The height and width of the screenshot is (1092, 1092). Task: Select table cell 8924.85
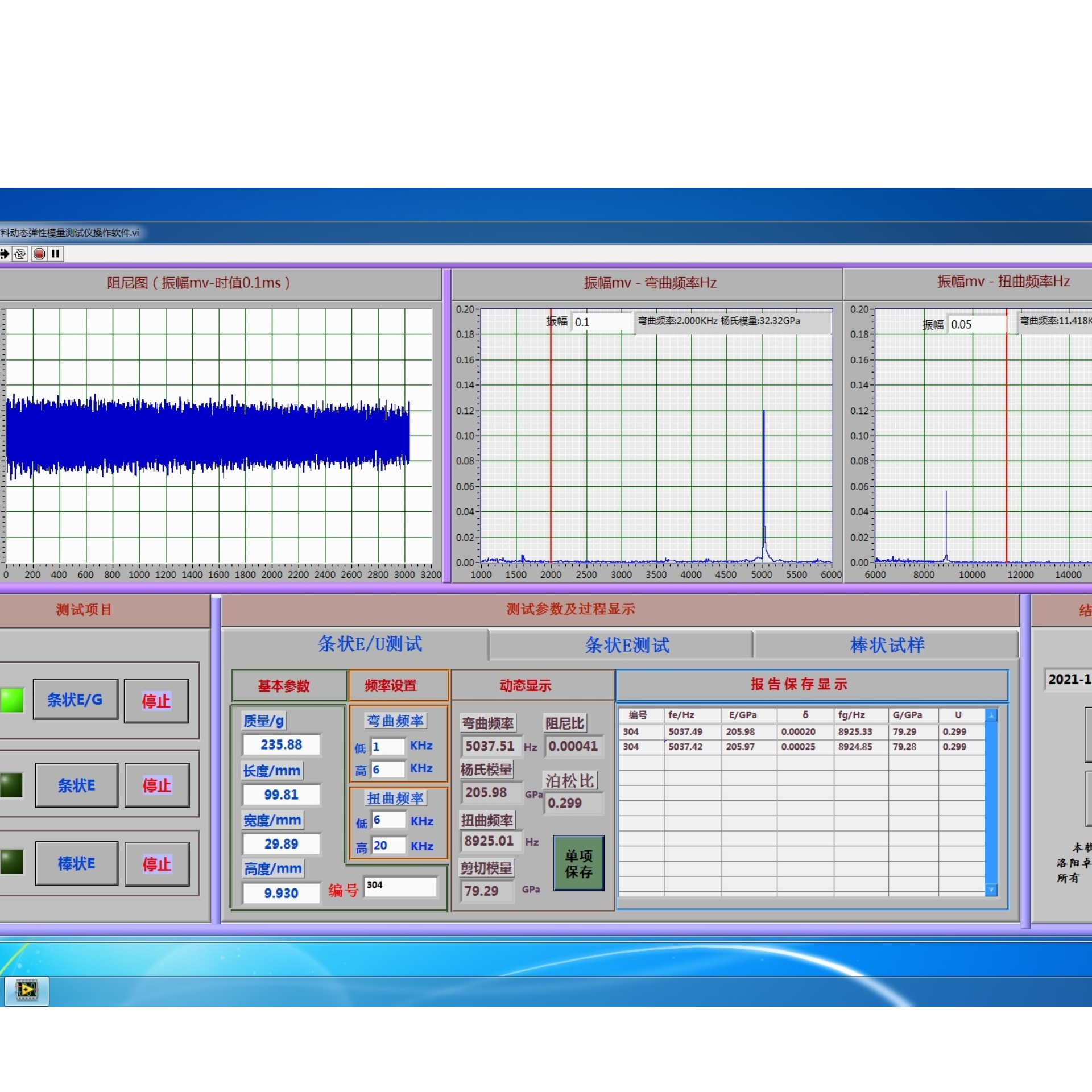pyautogui.click(x=861, y=746)
